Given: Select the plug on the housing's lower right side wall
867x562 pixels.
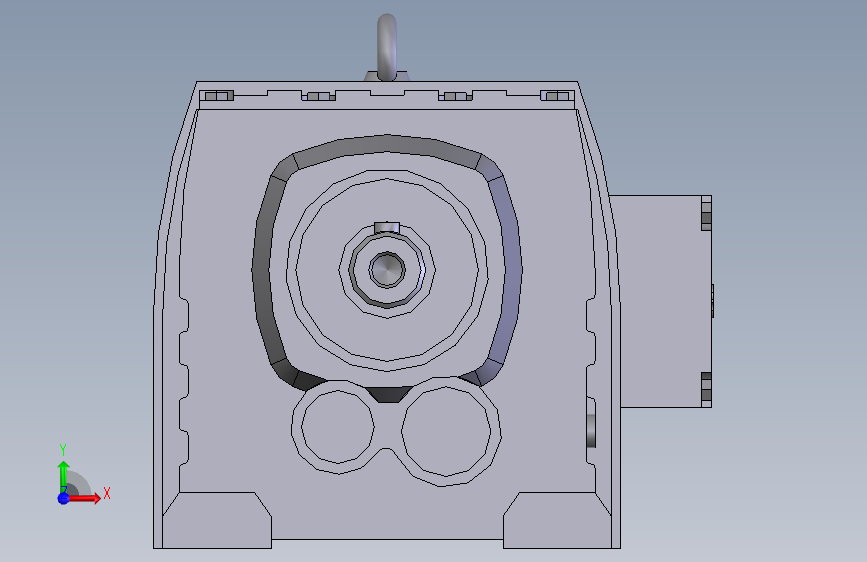Looking at the screenshot, I should [x=591, y=431].
